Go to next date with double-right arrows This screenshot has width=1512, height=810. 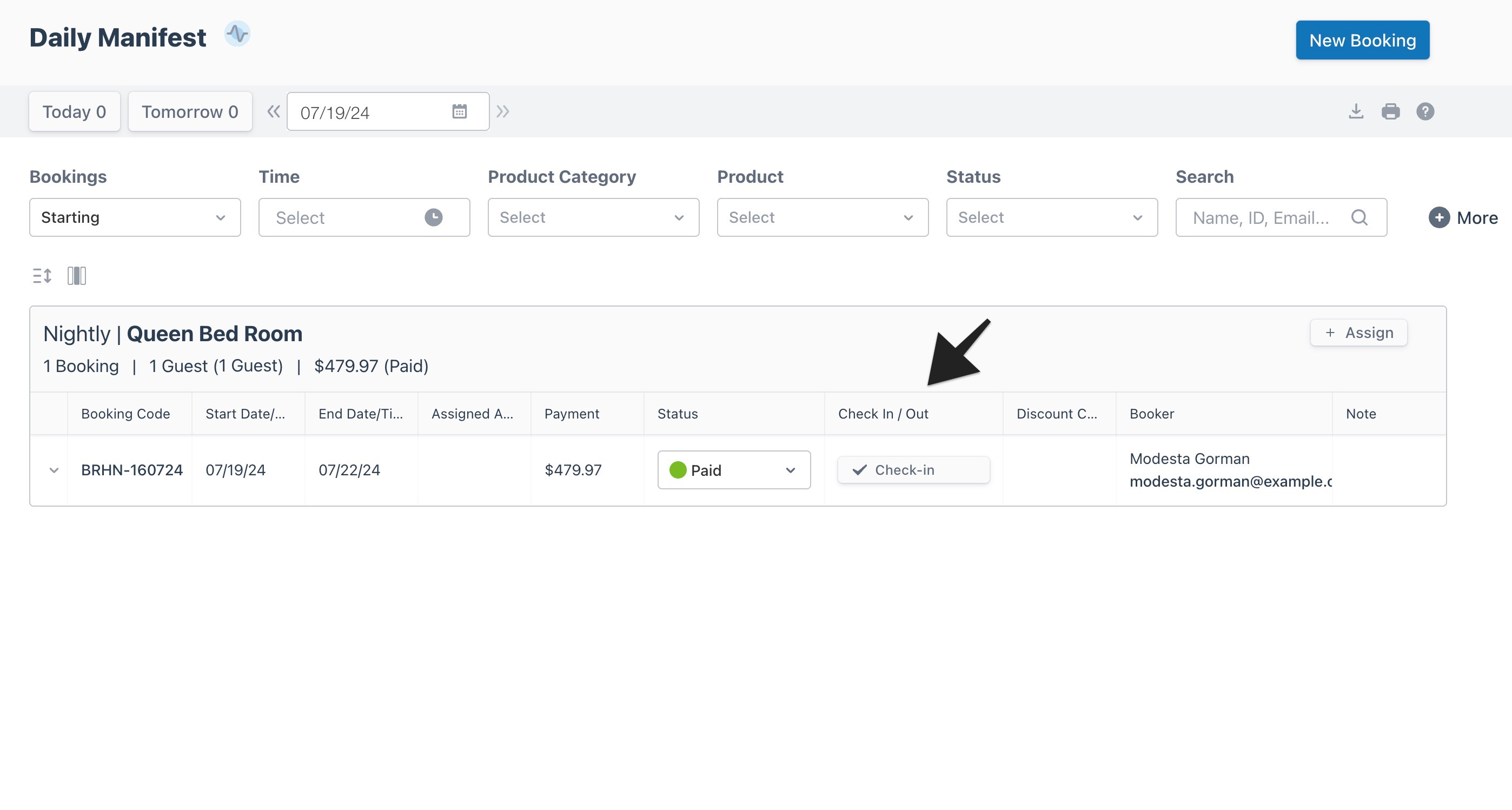[502, 111]
